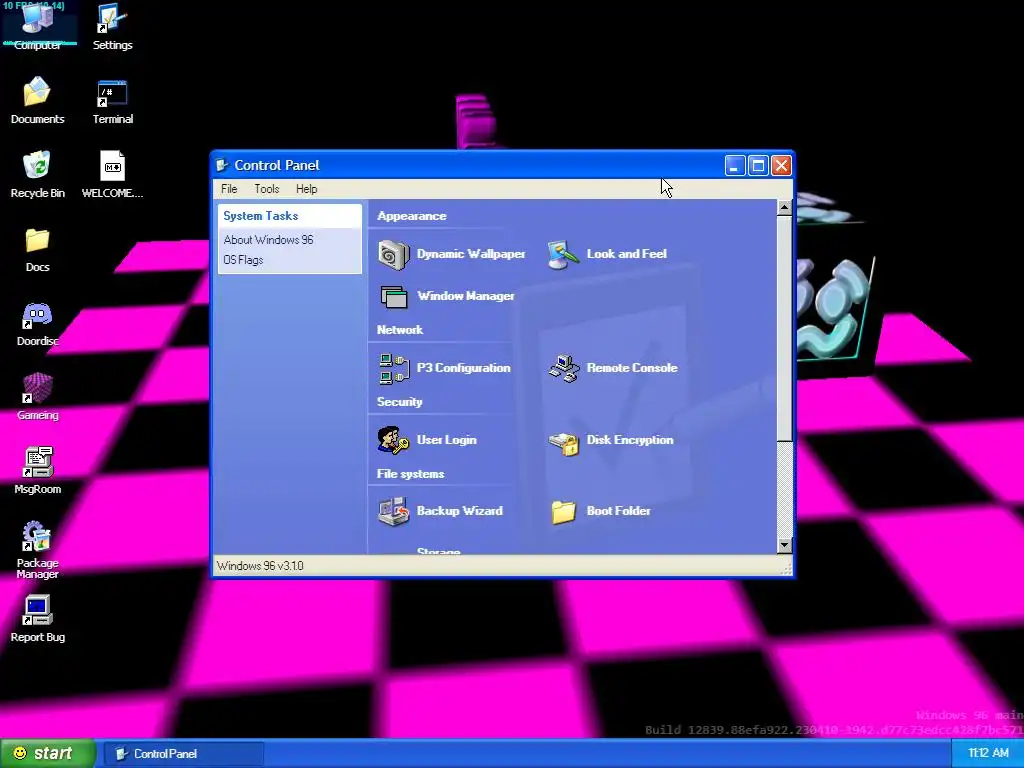Click the System Tasks header

289,216
